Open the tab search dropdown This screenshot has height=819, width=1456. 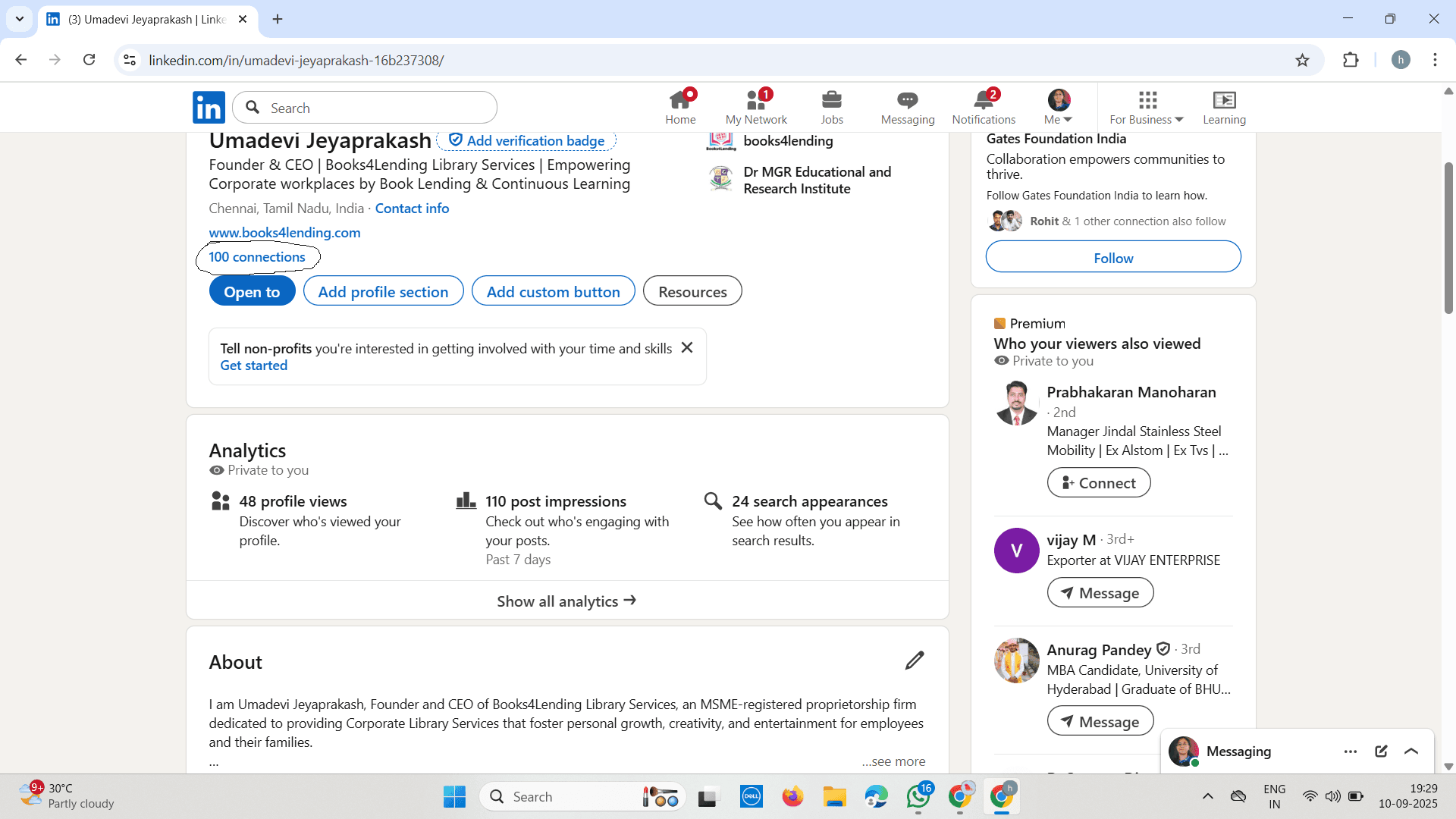click(19, 19)
